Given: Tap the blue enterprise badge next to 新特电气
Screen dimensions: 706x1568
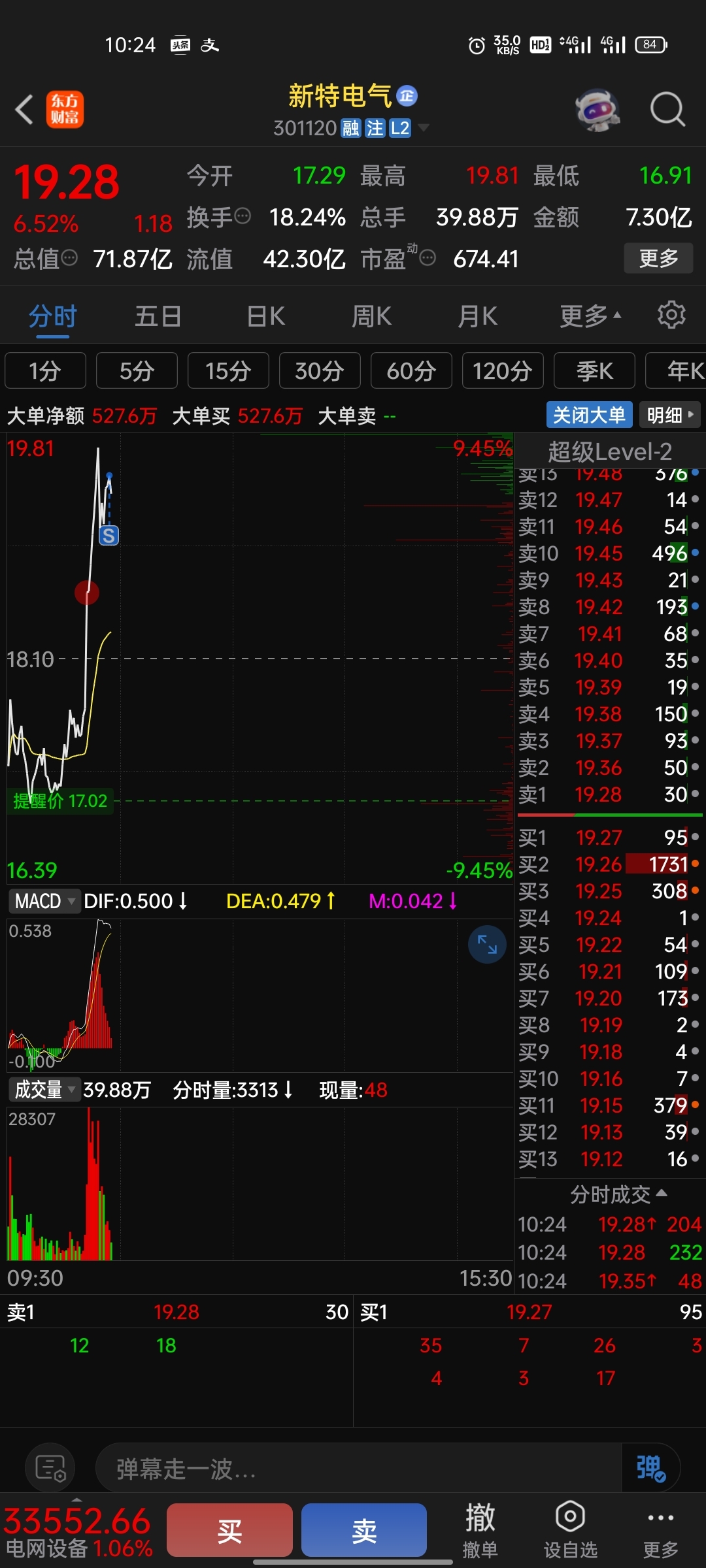Looking at the screenshot, I should click(407, 97).
